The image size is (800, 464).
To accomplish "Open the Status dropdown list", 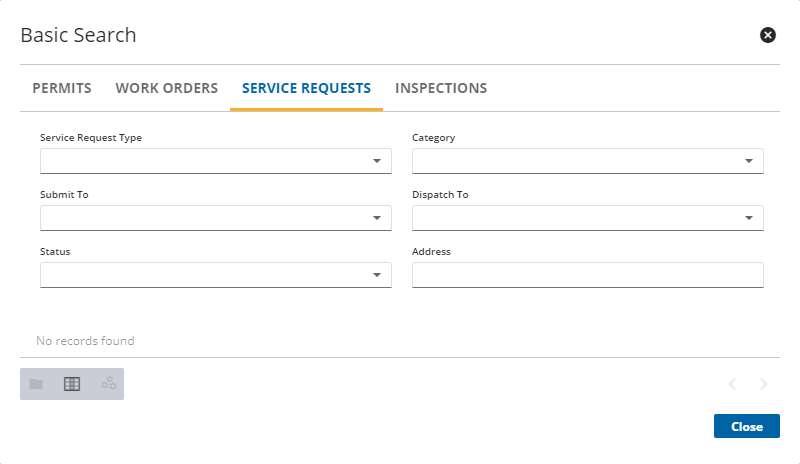I will click(x=377, y=275).
